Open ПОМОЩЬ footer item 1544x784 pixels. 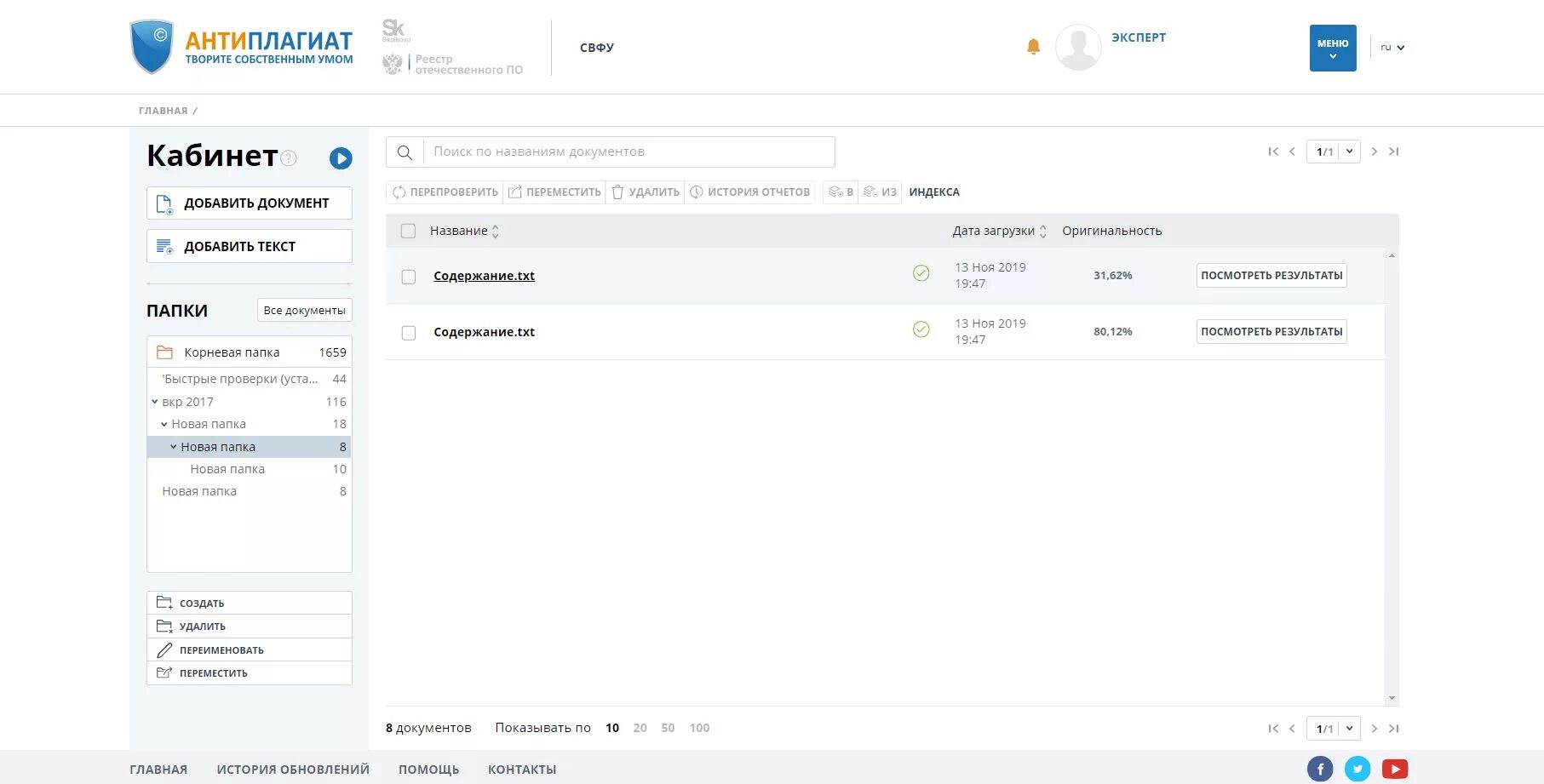(429, 770)
